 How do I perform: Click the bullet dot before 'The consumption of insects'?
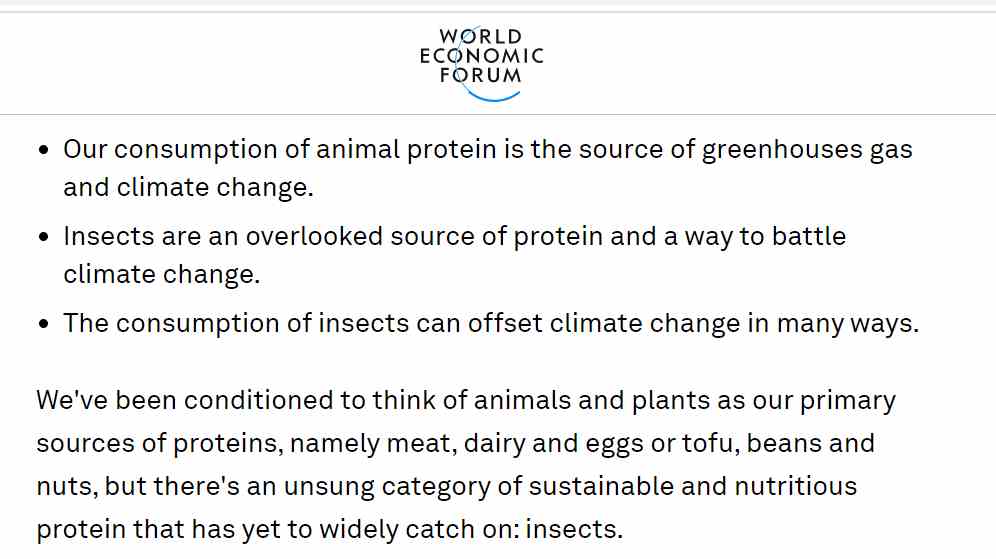click(x=43, y=324)
